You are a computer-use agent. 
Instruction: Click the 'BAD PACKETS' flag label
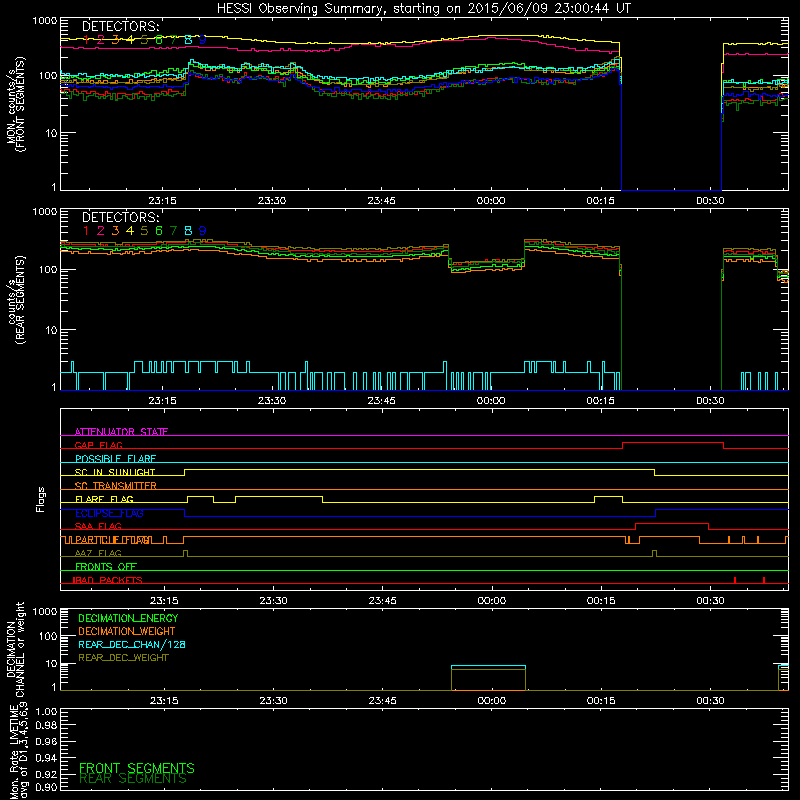click(107, 581)
